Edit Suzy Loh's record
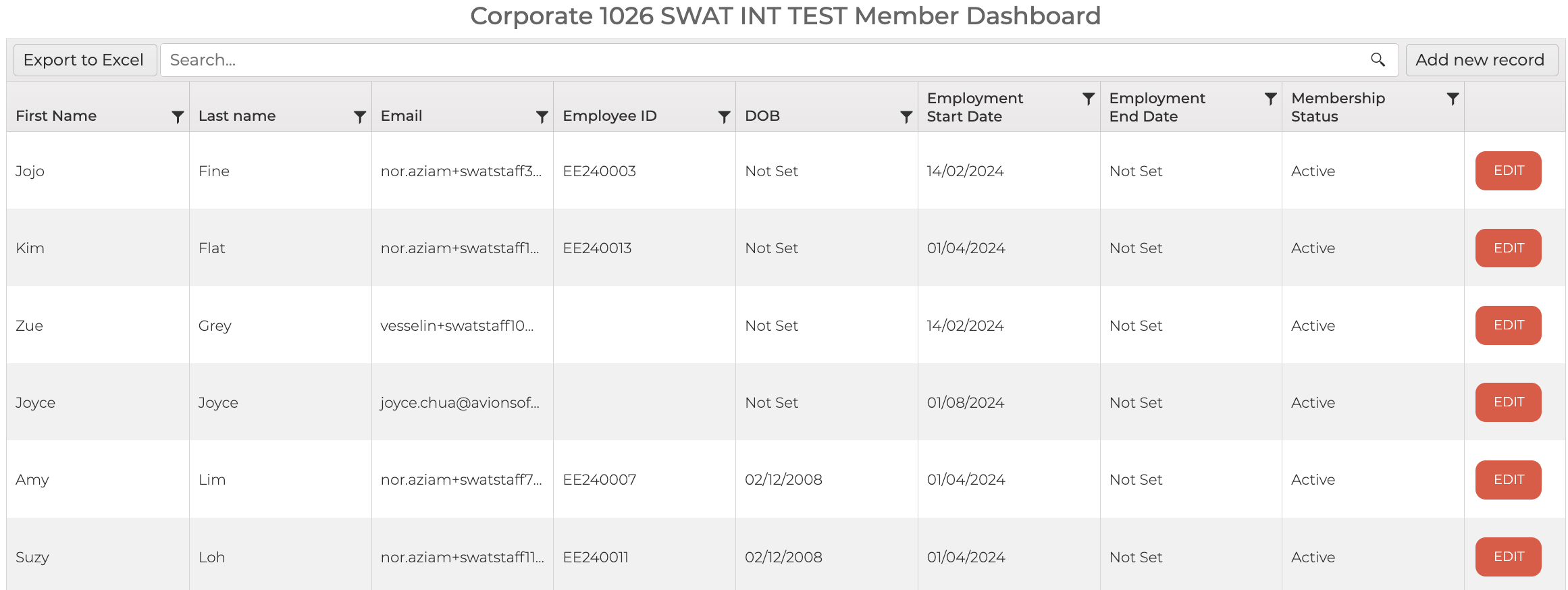The width and height of the screenshot is (1568, 590). [1508, 557]
